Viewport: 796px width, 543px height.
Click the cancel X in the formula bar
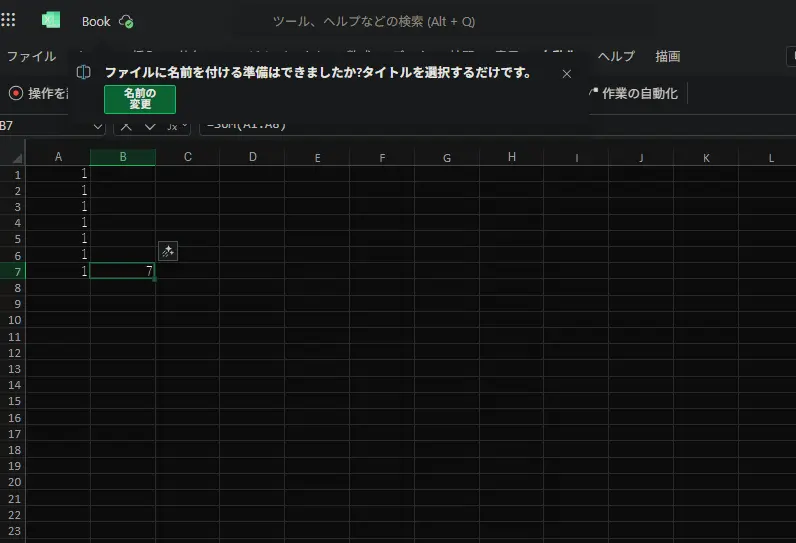click(x=127, y=126)
